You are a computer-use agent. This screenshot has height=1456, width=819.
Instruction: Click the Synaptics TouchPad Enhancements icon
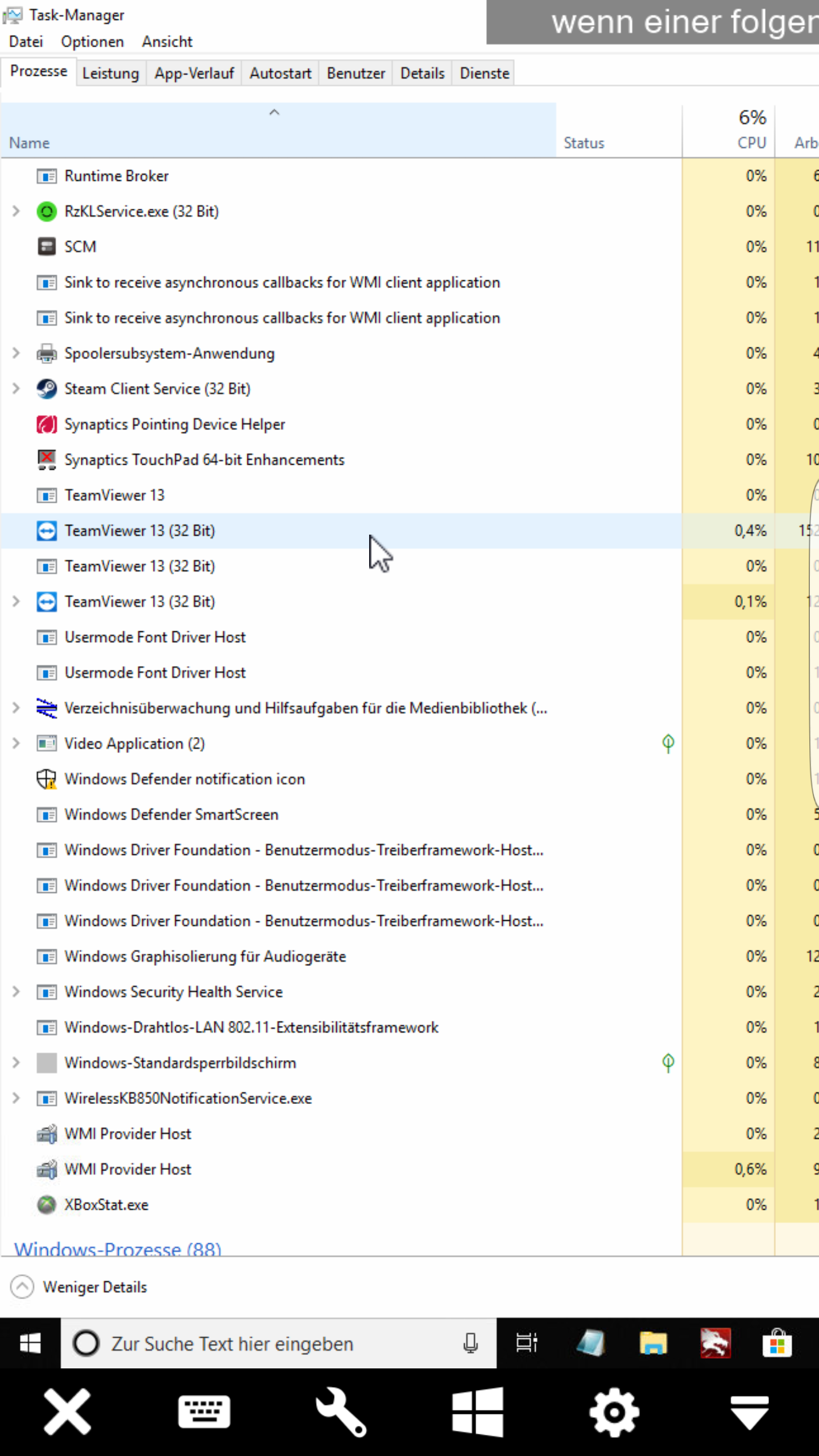click(47, 460)
